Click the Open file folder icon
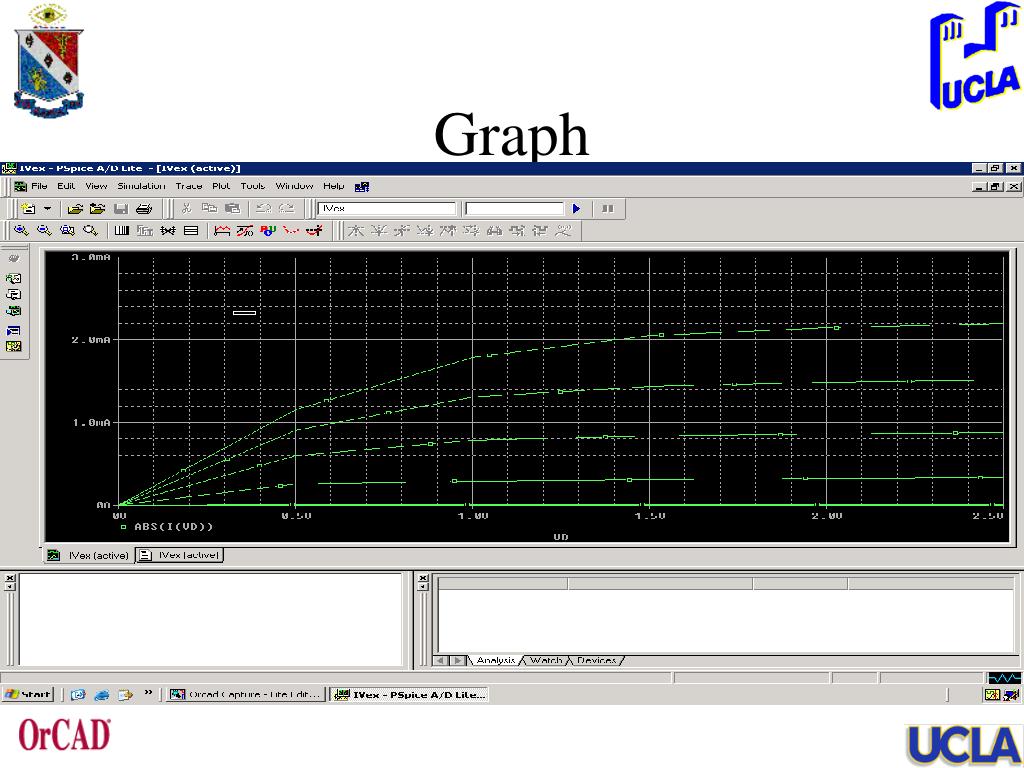Viewport: 1024px width, 768px height. 75,208
